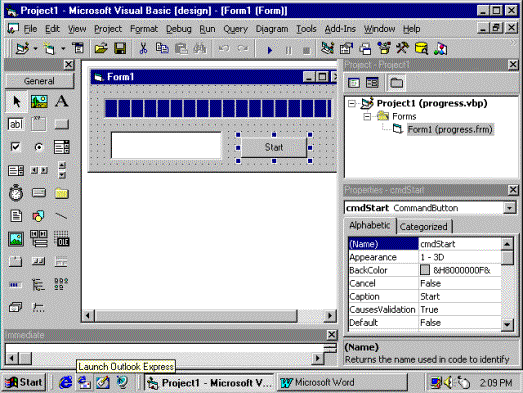Select the OptionButton control tool

39,147
